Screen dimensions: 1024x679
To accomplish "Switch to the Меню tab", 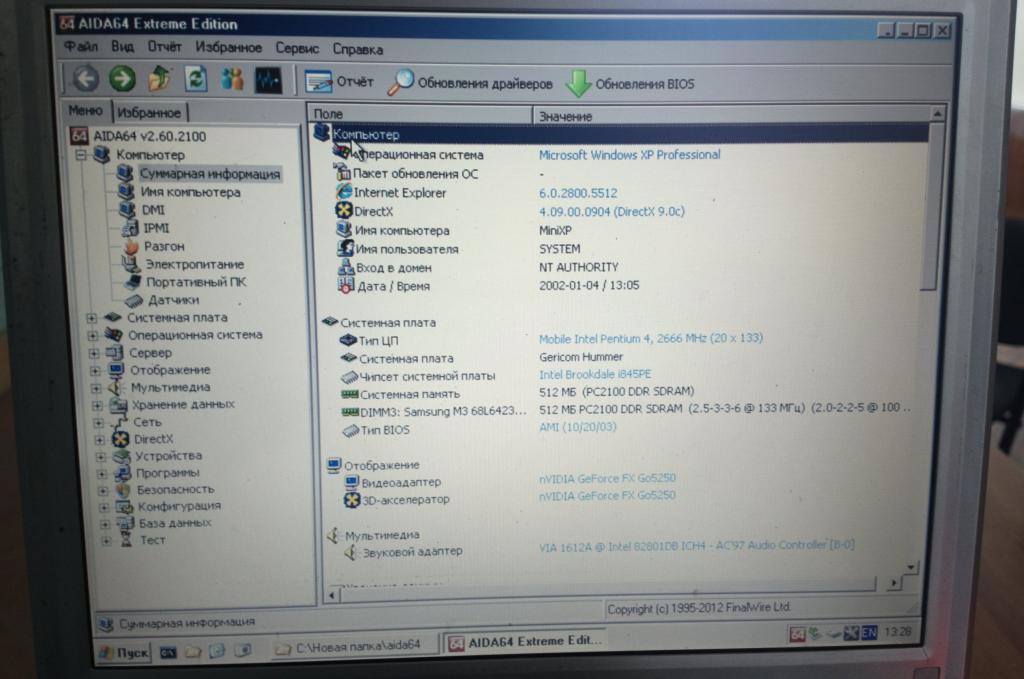I will tap(86, 111).
